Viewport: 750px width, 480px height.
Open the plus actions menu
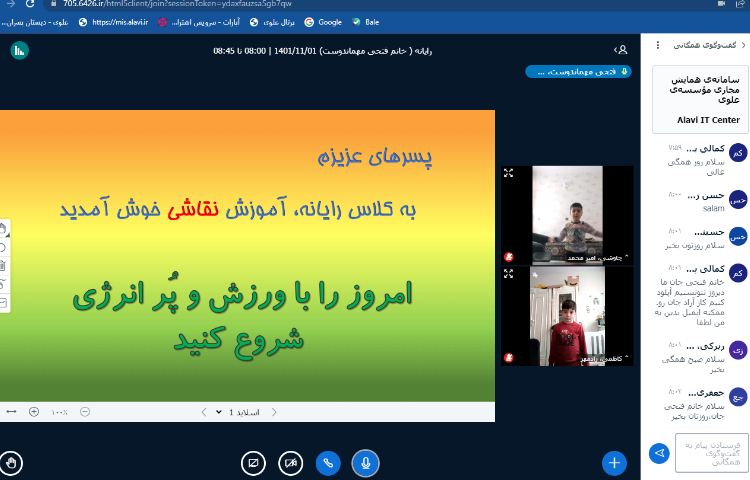point(615,462)
